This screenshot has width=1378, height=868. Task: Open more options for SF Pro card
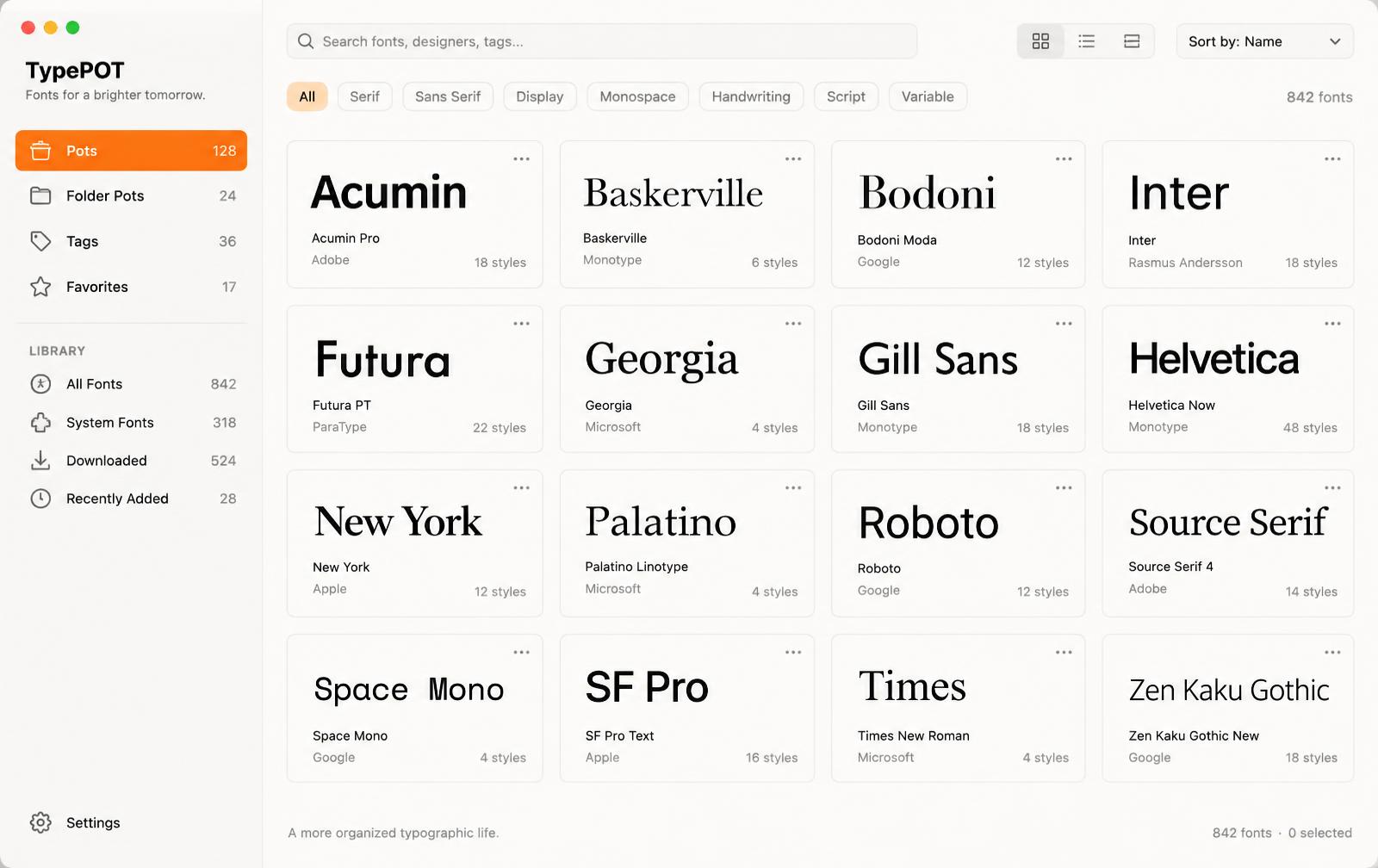point(793,653)
